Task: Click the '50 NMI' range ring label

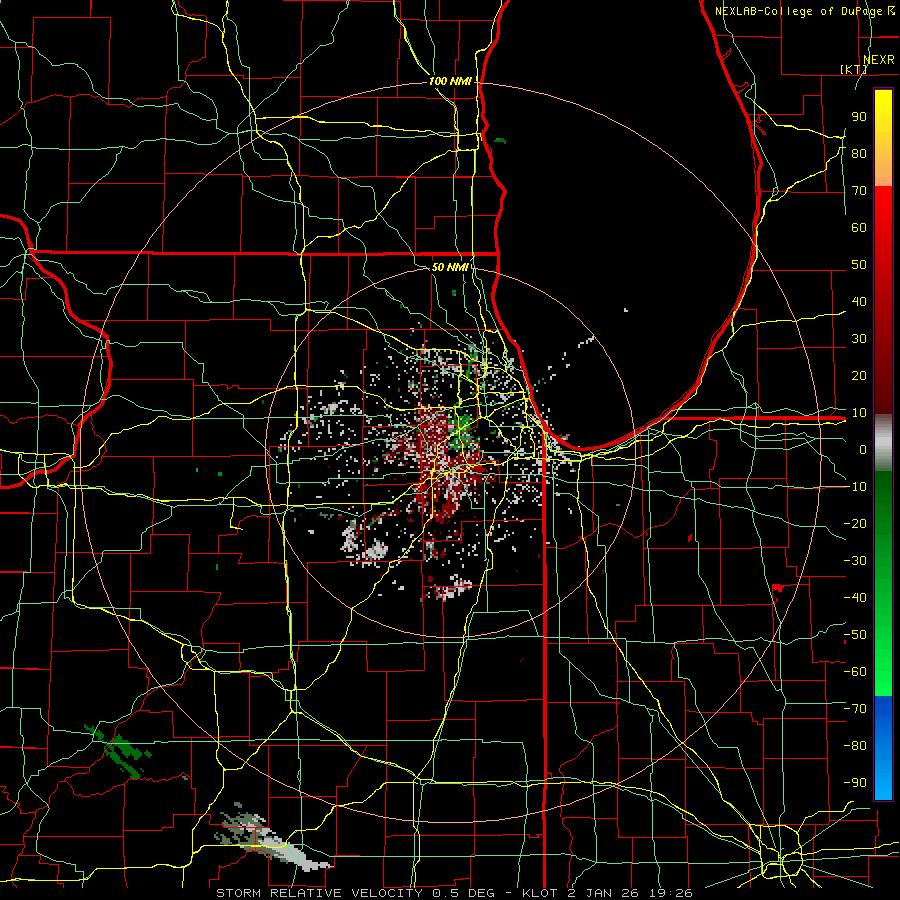Action: tap(450, 267)
